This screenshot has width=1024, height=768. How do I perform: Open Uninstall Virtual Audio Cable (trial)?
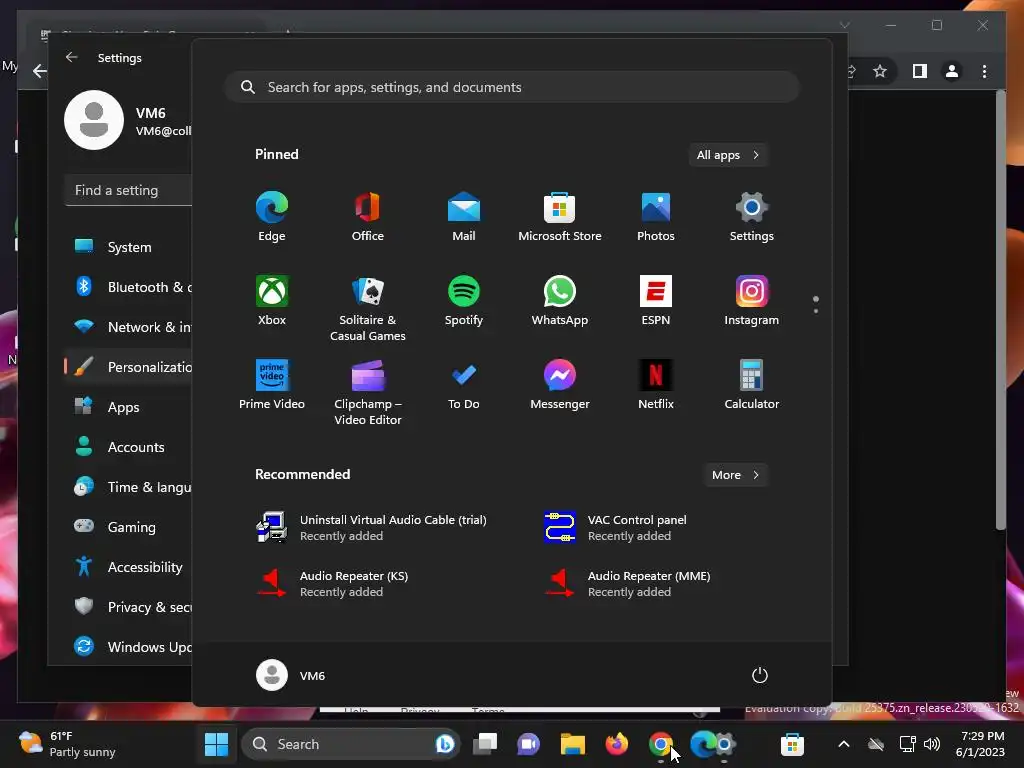click(372, 527)
